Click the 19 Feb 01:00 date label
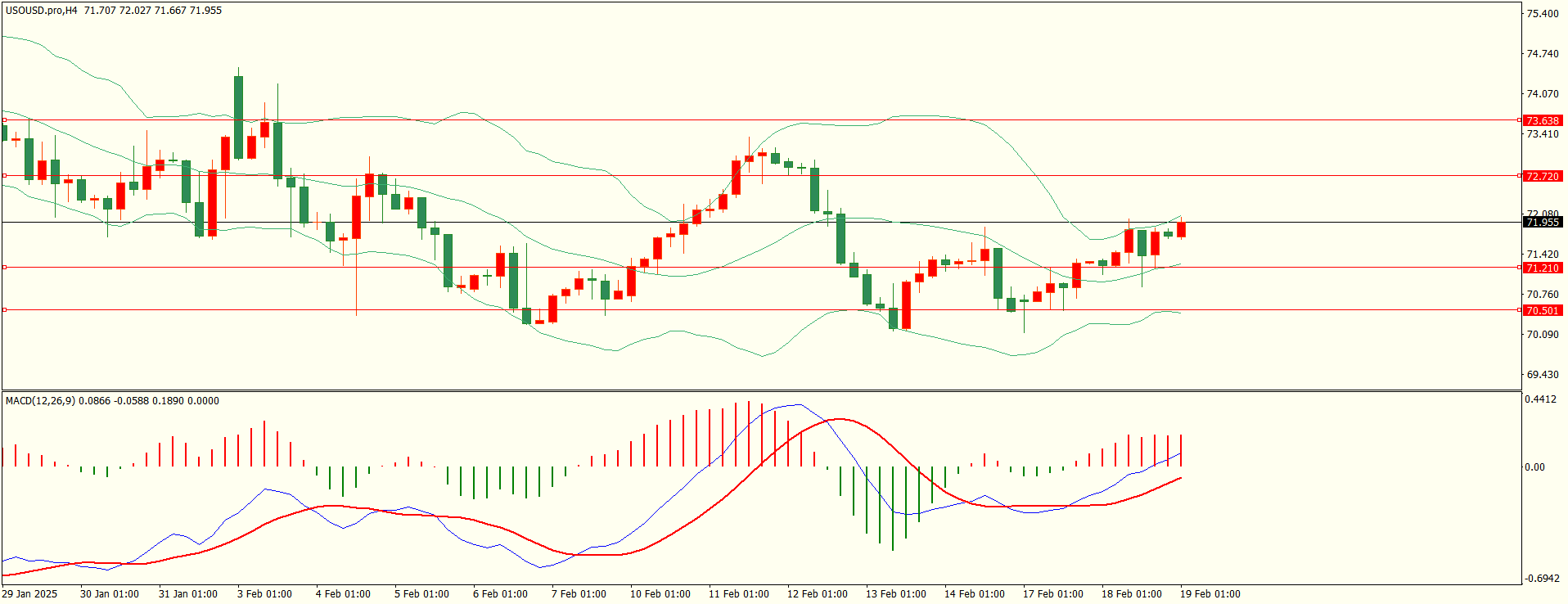 tap(1210, 594)
